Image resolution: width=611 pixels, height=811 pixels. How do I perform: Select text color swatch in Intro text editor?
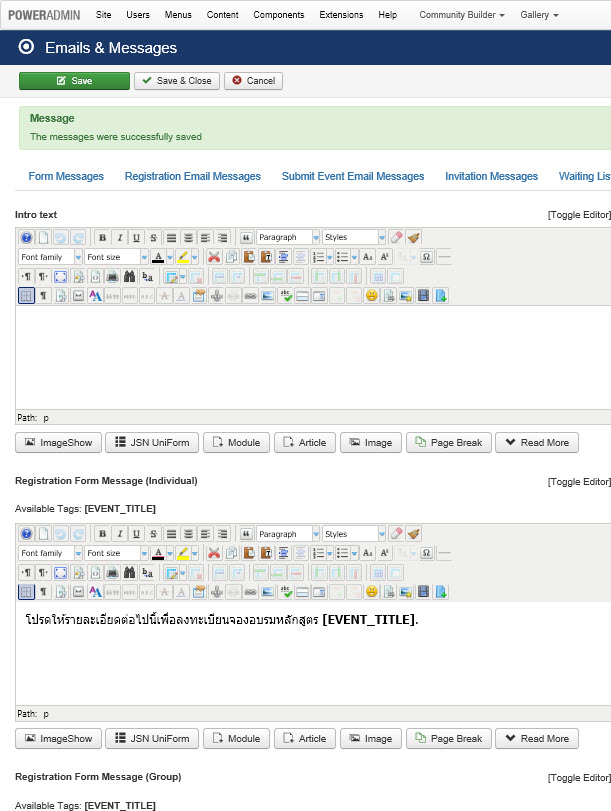[158, 257]
